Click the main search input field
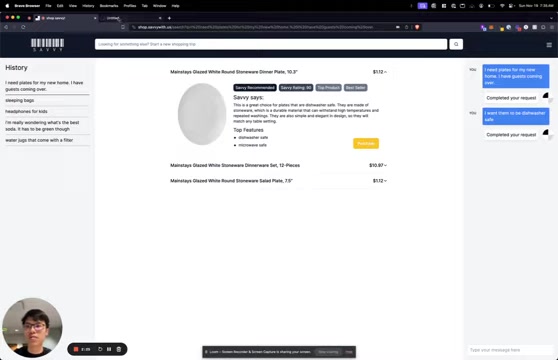558x360 pixels. pyautogui.click(x=271, y=44)
